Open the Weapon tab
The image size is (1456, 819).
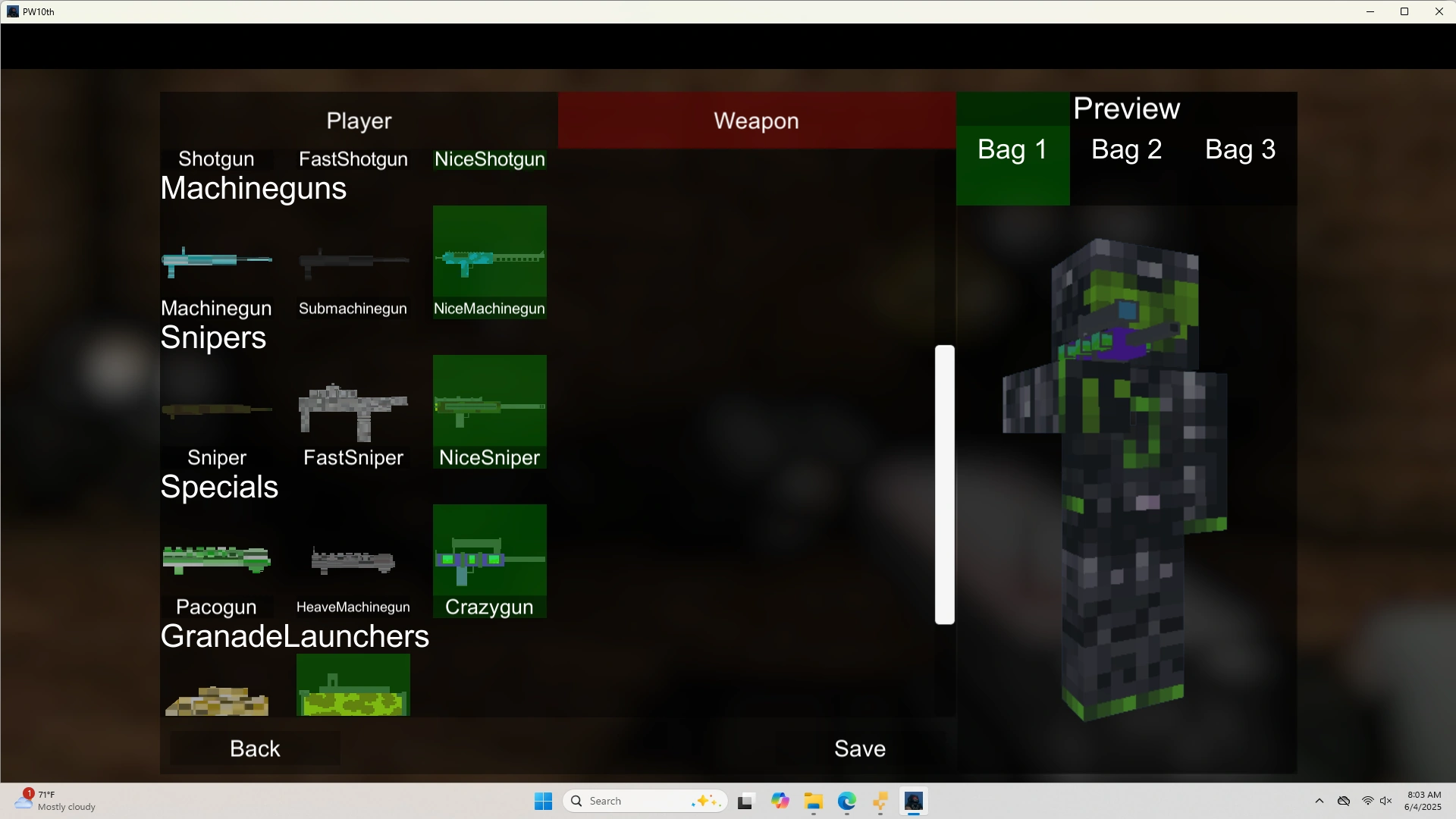pyautogui.click(x=756, y=121)
